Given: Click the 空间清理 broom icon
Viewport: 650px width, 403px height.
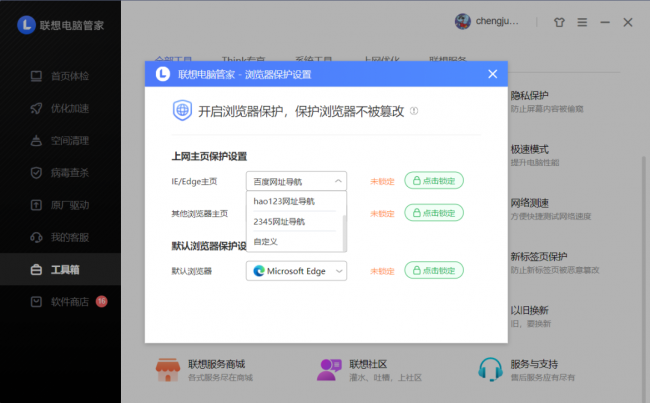Looking at the screenshot, I should [36, 141].
